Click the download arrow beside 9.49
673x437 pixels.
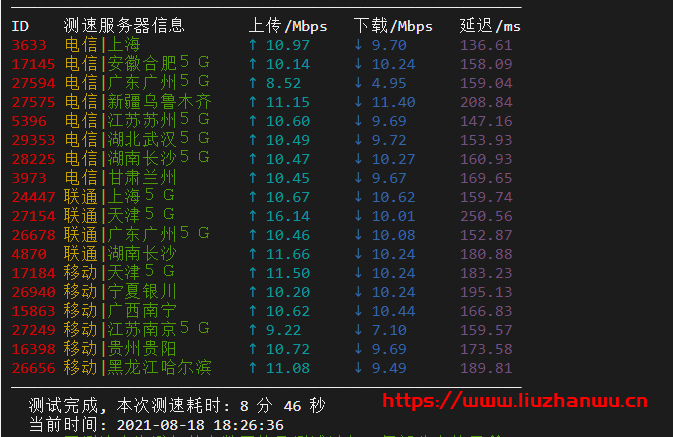tap(359, 366)
